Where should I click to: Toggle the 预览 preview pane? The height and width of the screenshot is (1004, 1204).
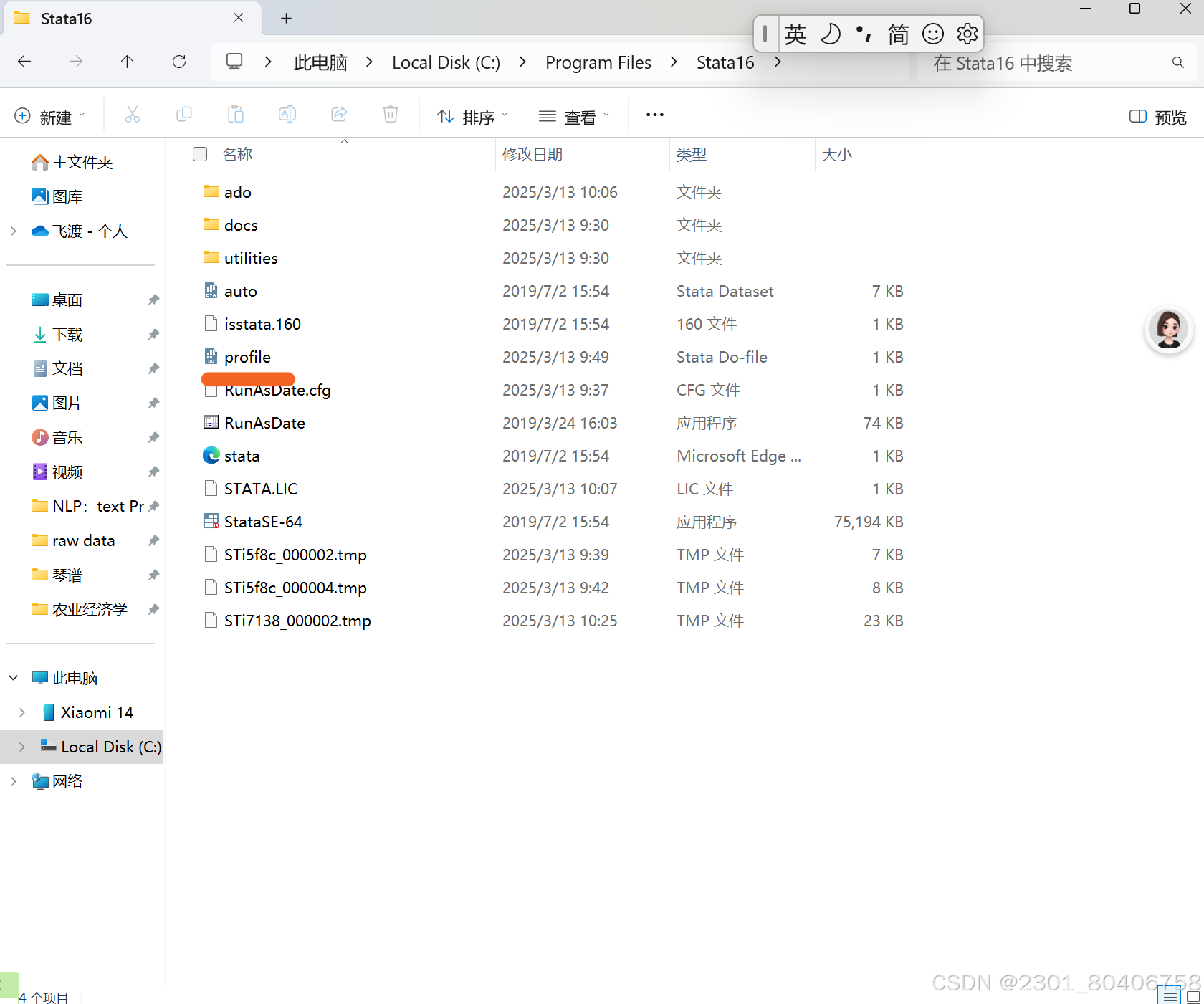(1157, 117)
